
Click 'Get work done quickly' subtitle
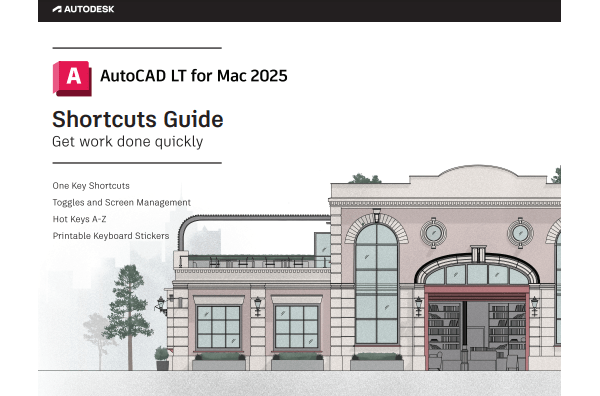click(127, 142)
